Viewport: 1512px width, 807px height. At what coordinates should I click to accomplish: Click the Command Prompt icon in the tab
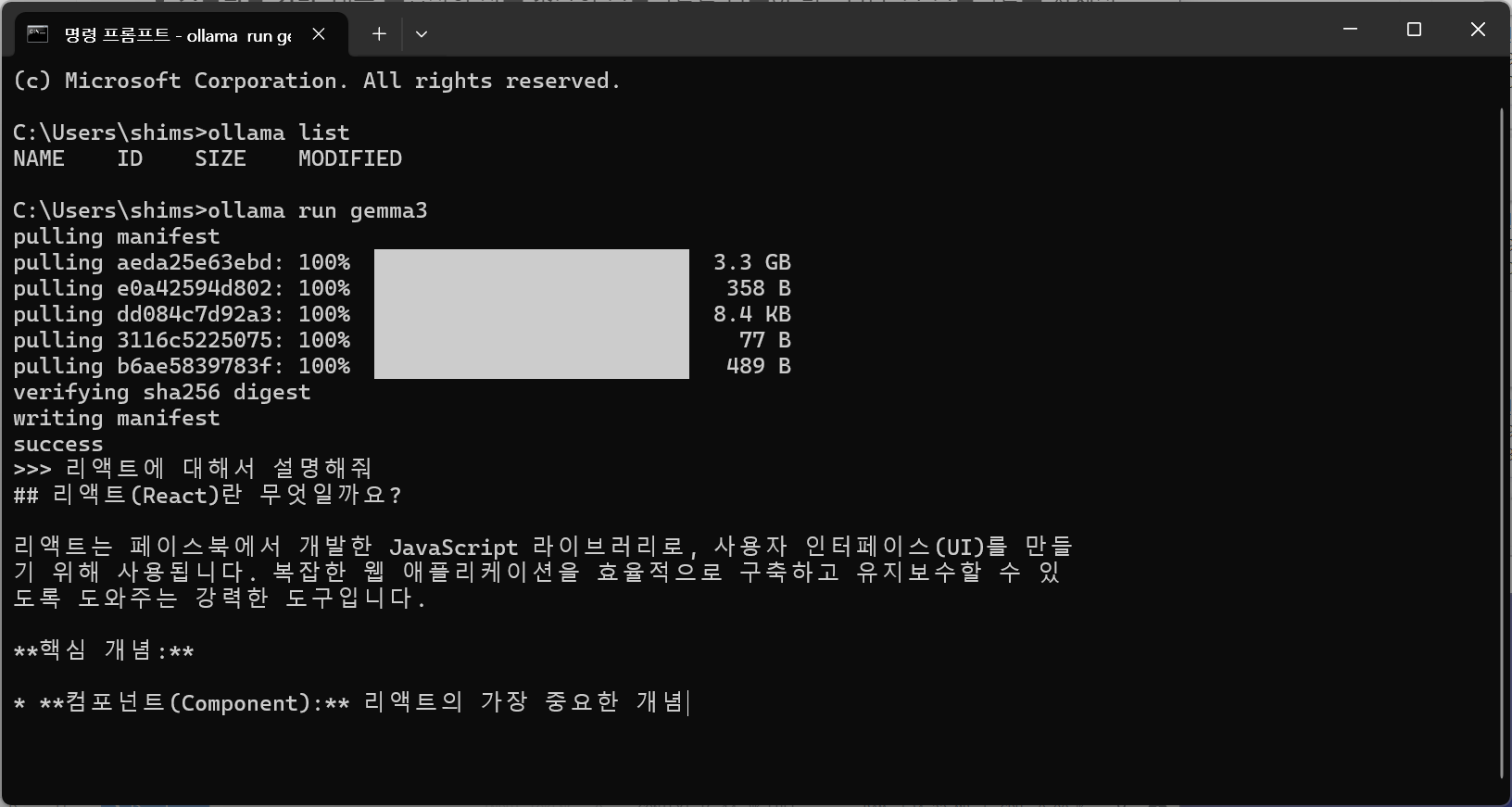pyautogui.click(x=37, y=34)
